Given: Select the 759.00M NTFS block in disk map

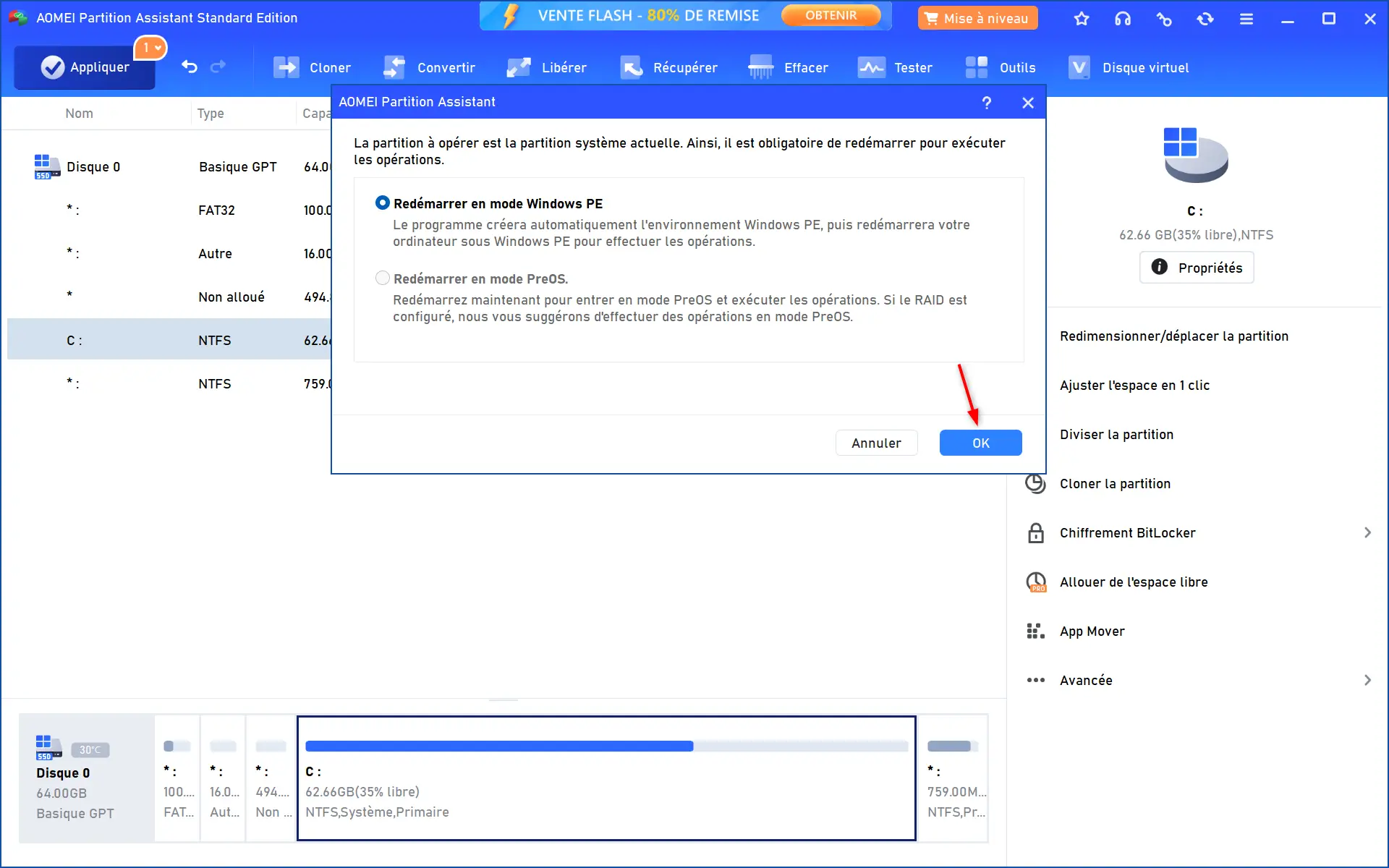Looking at the screenshot, I should (953, 778).
